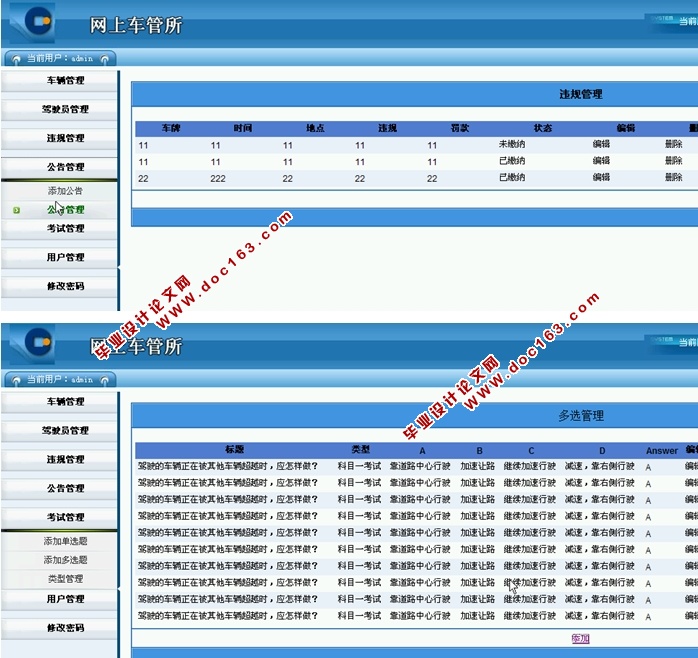The image size is (698, 658).
Task: Click the 未缴纳 status cell
Action: (x=512, y=144)
